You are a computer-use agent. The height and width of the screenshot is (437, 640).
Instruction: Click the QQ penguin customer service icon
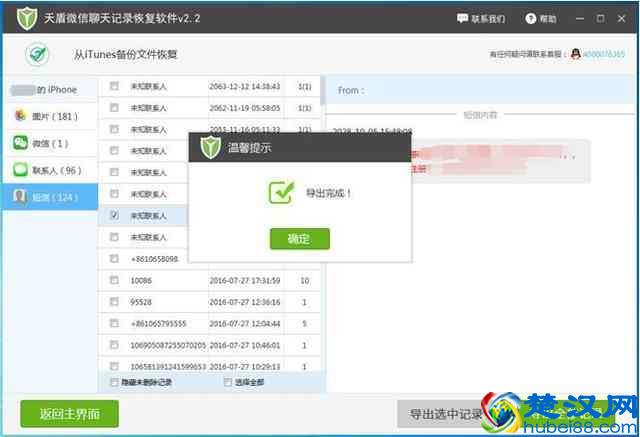(576, 54)
